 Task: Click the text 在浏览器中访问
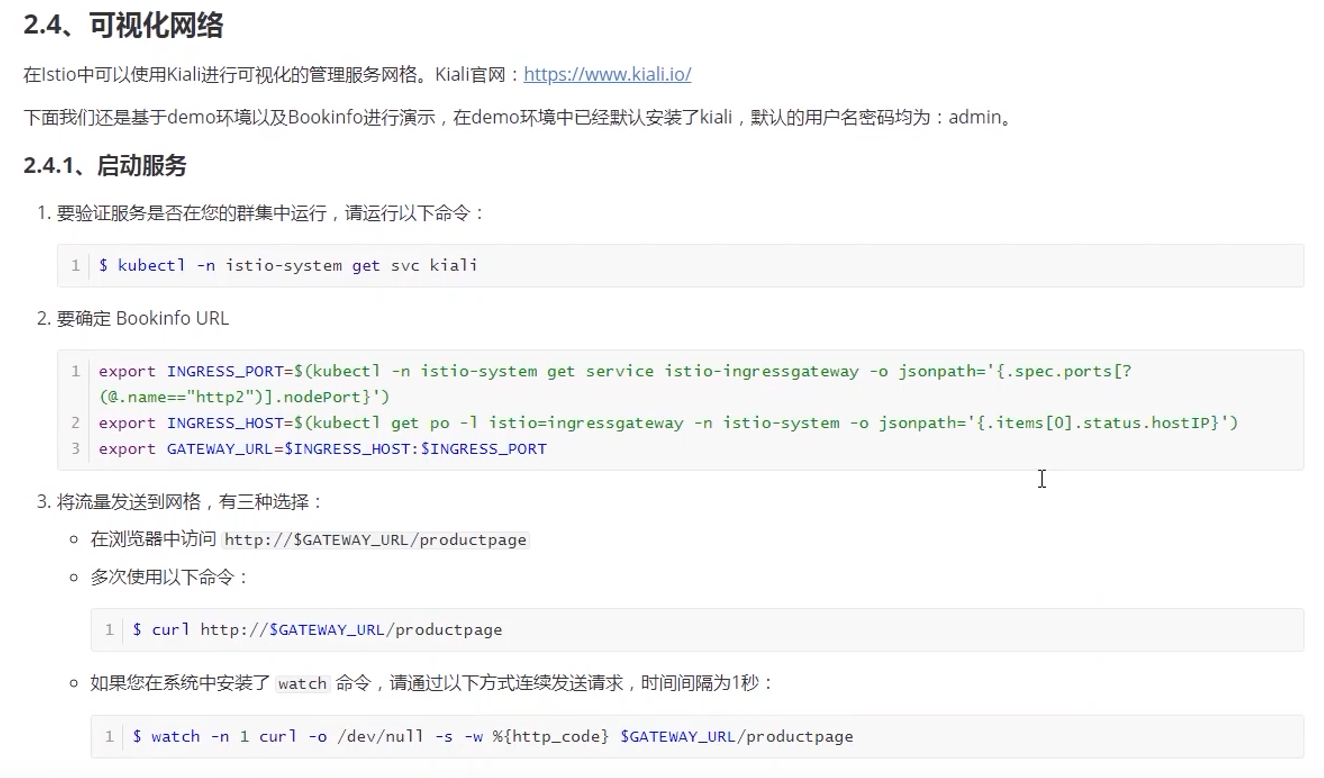[x=153, y=539]
